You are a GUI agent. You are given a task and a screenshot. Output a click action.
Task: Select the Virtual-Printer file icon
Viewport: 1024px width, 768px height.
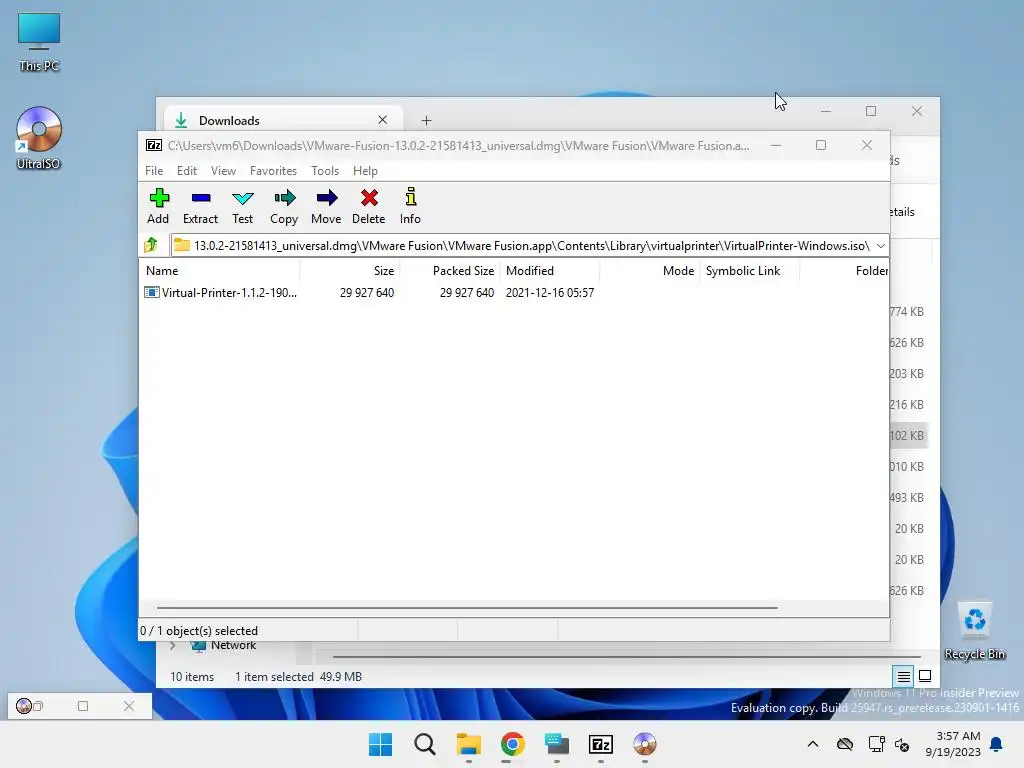point(152,293)
